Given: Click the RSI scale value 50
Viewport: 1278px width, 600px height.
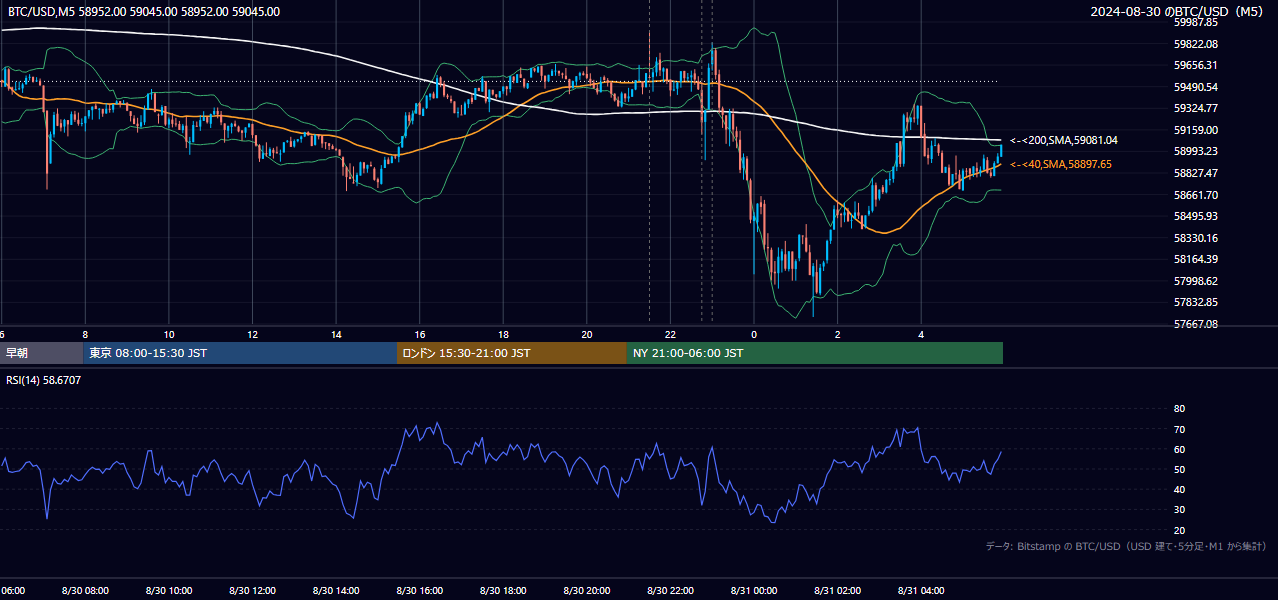Looking at the screenshot, I should (x=1179, y=469).
